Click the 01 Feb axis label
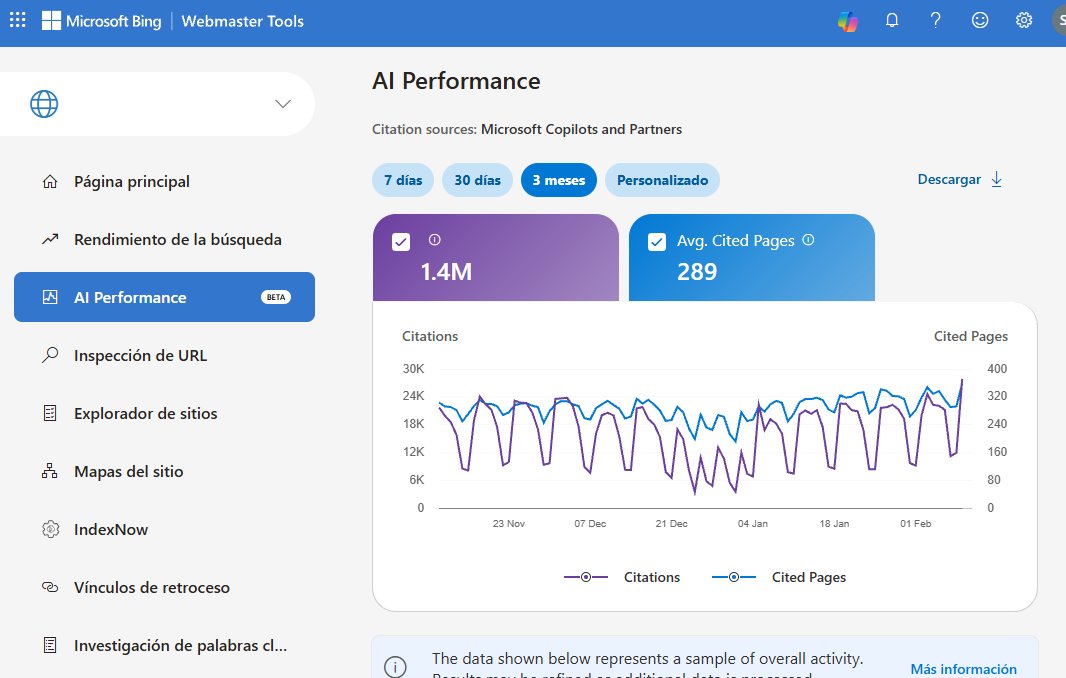1066x678 pixels. pyautogui.click(x=916, y=524)
